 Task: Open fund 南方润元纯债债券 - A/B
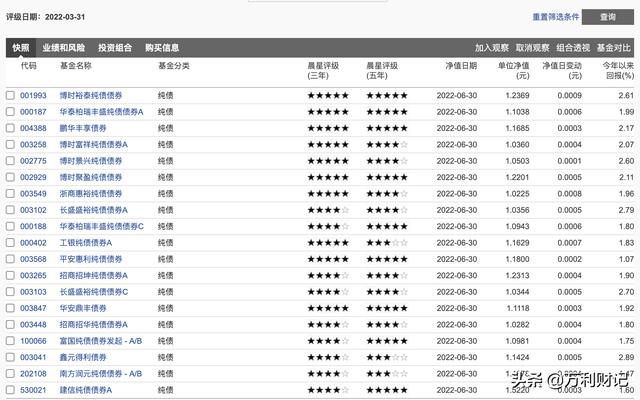(x=101, y=373)
